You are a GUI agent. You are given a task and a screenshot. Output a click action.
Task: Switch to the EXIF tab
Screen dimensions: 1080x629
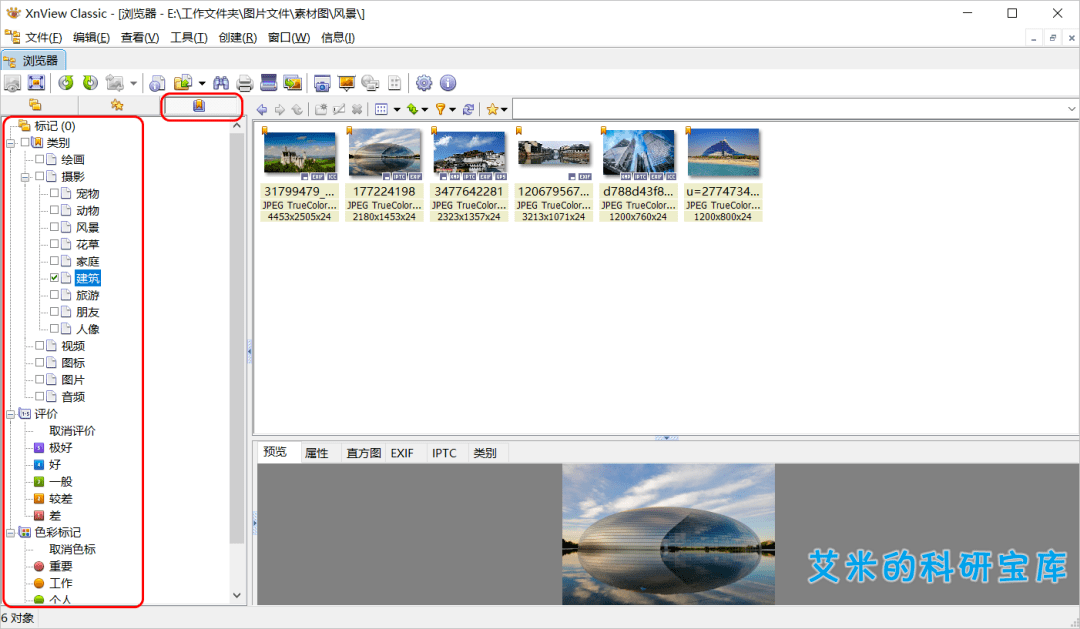402,453
